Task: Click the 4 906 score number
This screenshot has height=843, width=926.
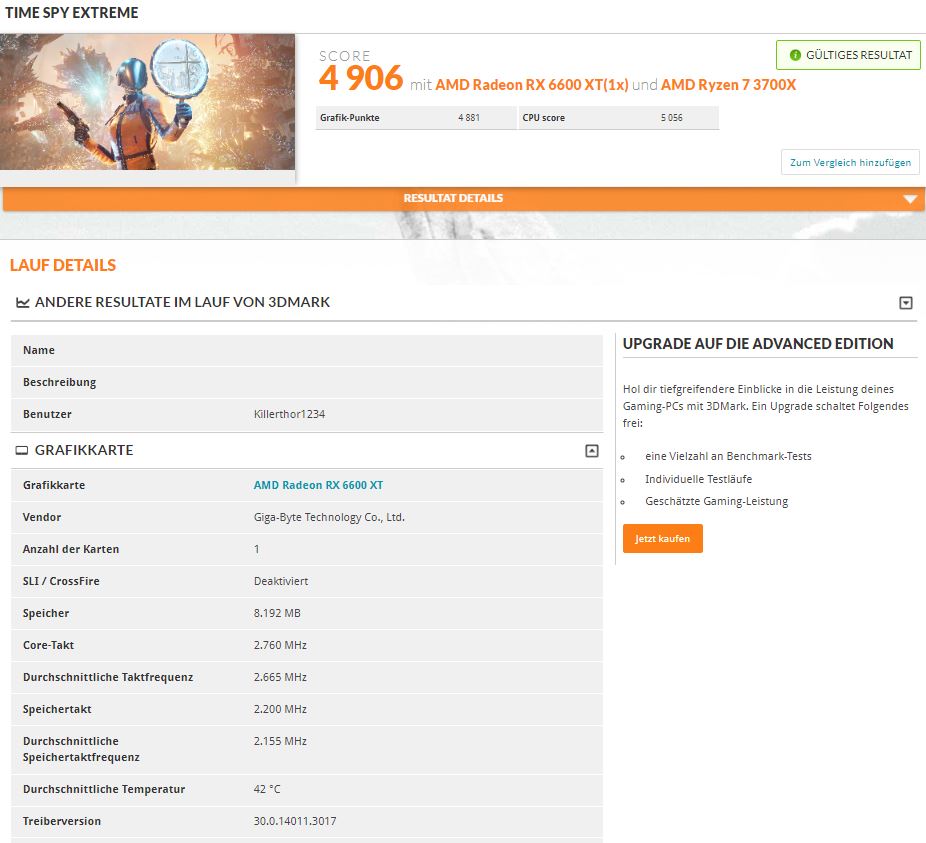Action: click(x=361, y=79)
